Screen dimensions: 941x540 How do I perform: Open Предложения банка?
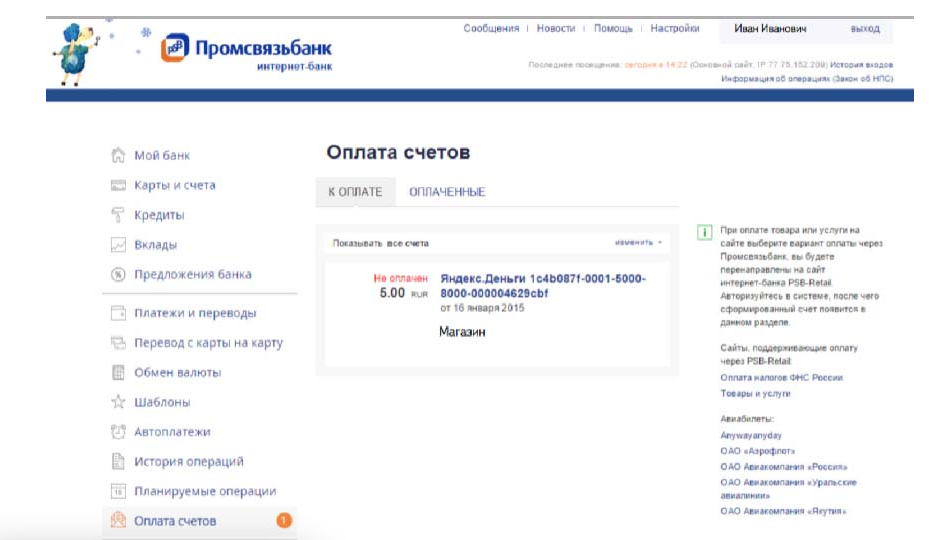pos(193,274)
